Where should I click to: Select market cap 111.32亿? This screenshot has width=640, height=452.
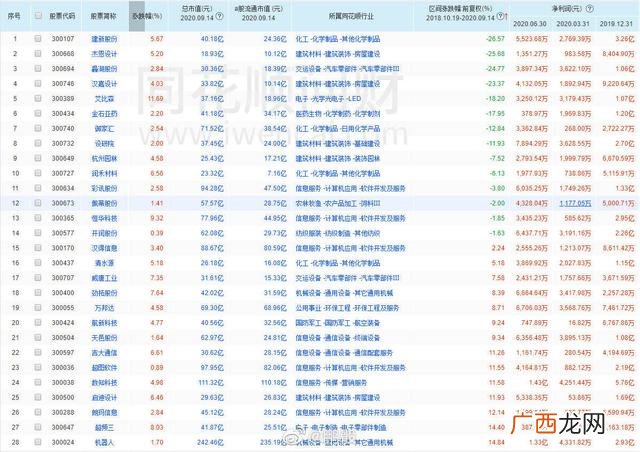211,383
